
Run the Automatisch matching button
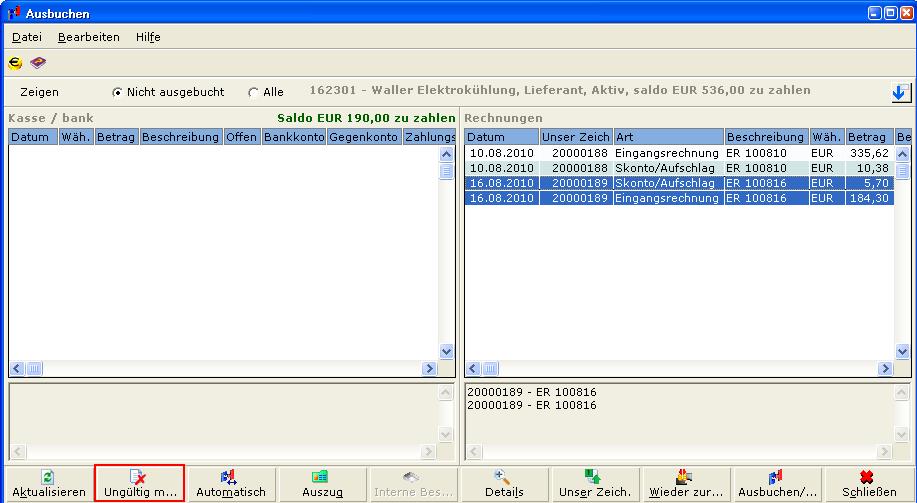point(231,484)
